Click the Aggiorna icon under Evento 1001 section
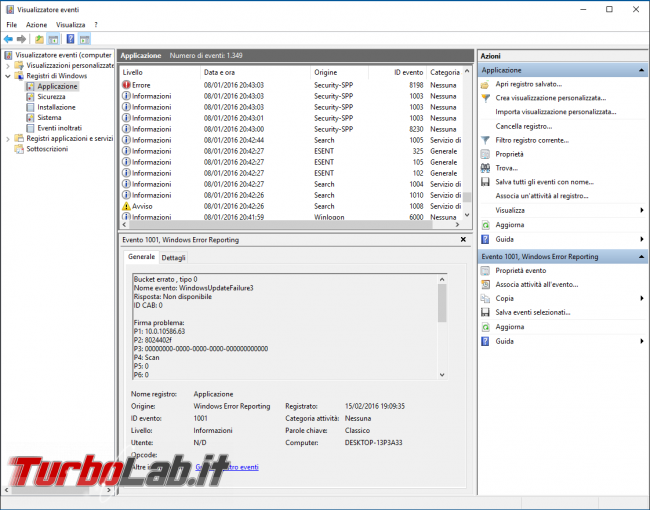 coord(485,327)
